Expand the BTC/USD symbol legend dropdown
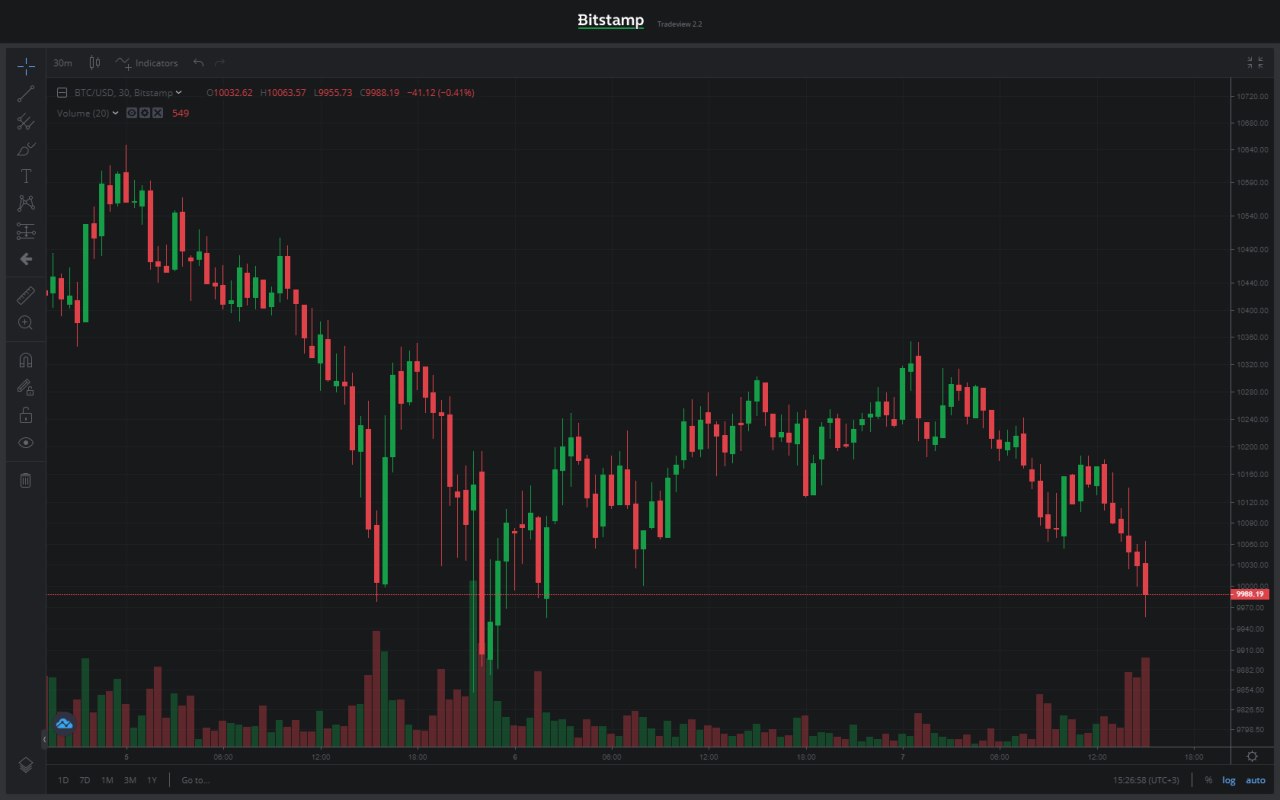This screenshot has width=1280, height=800. [179, 93]
